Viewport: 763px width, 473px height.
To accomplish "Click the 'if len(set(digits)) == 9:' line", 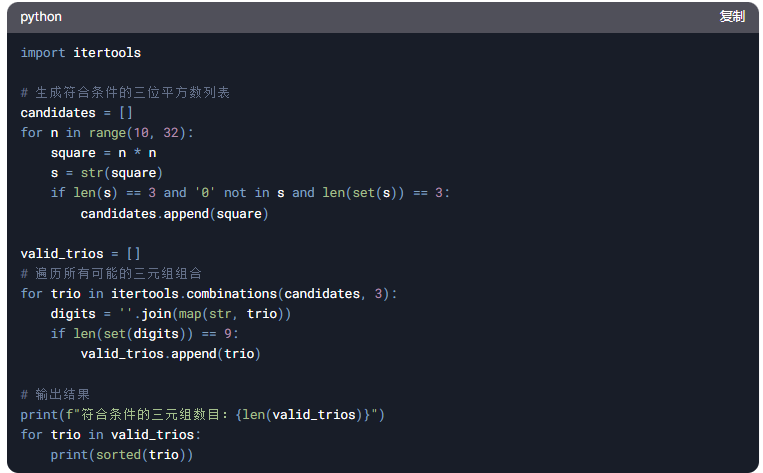I will pyautogui.click(x=145, y=334).
